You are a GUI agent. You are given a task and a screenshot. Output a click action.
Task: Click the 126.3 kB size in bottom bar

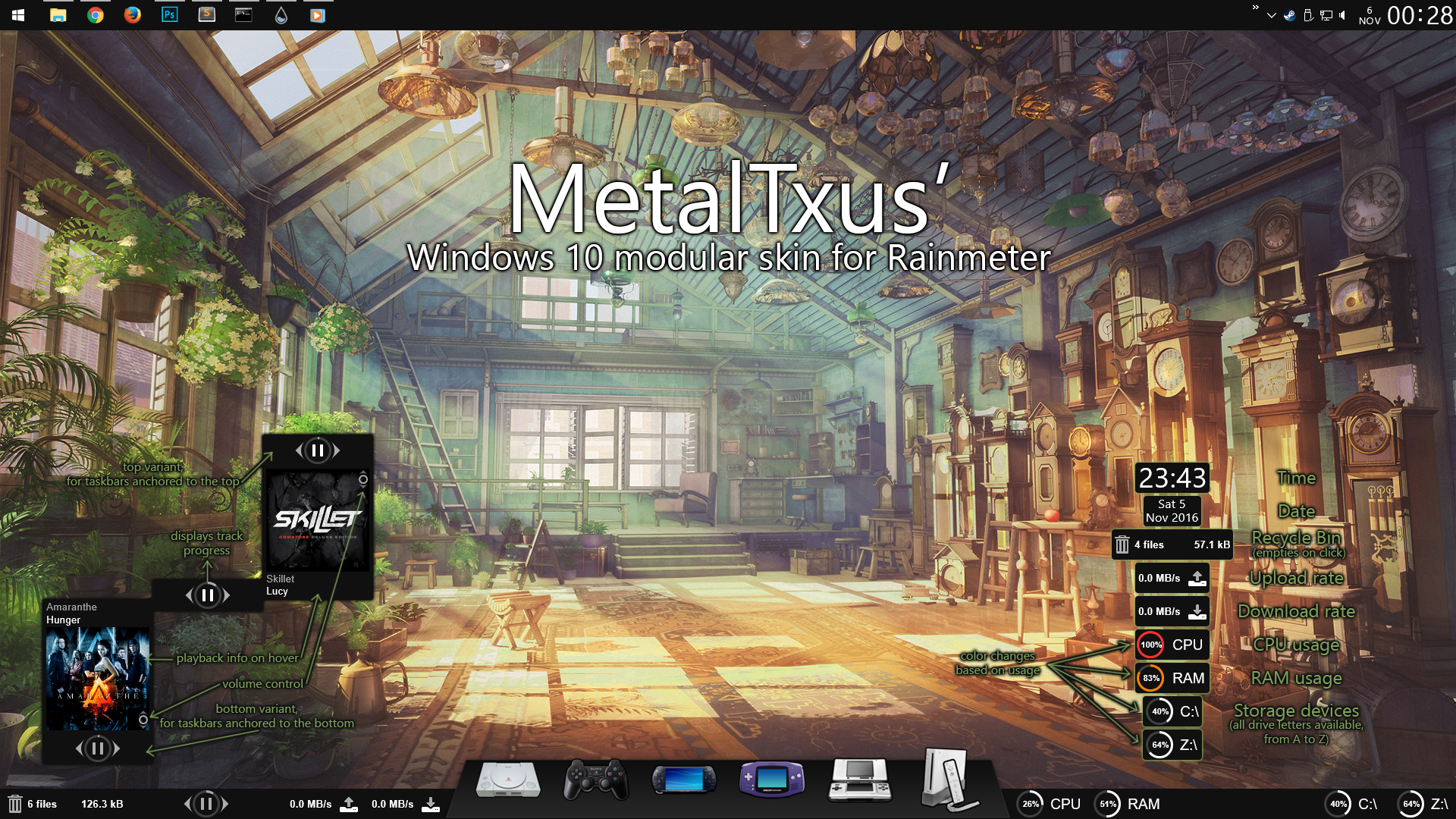tap(102, 804)
